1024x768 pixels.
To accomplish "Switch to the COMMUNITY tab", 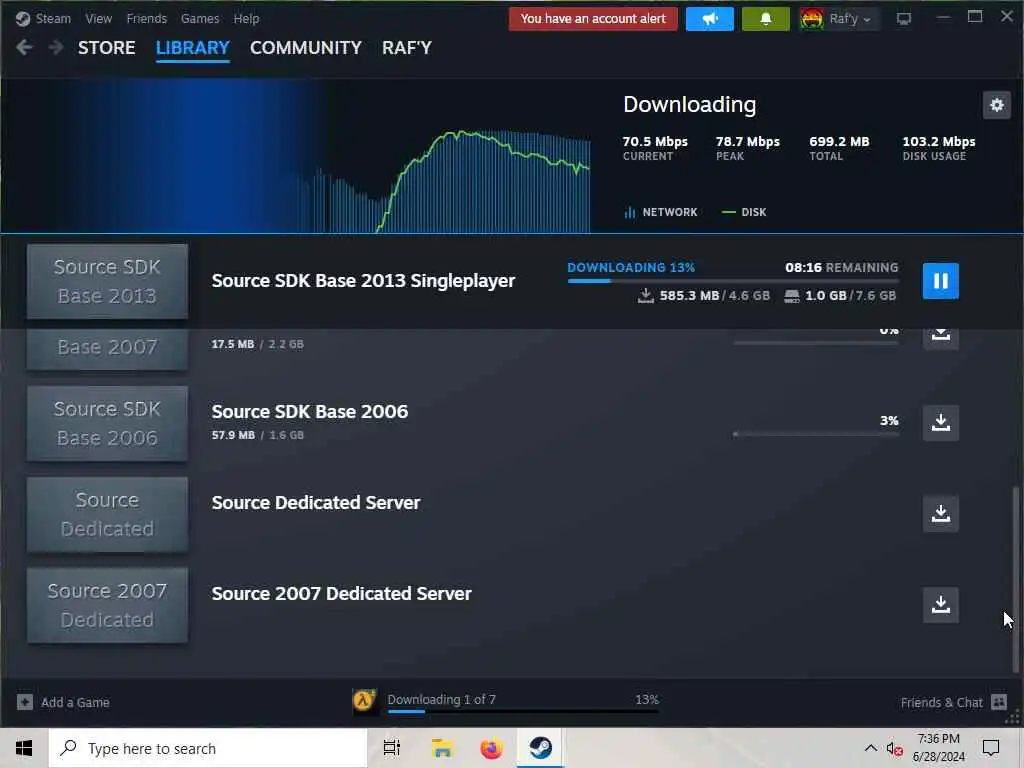I will (306, 48).
